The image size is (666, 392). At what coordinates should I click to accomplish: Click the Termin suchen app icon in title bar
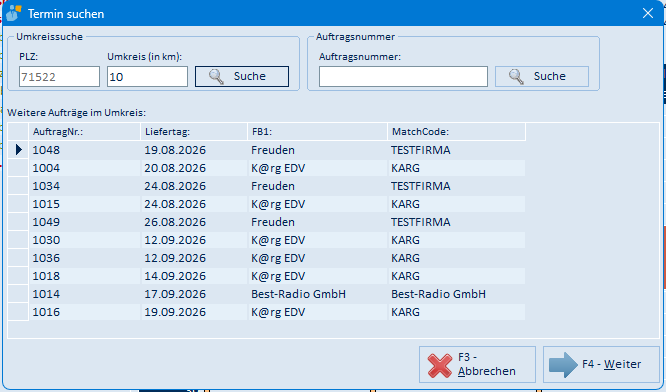point(14,13)
